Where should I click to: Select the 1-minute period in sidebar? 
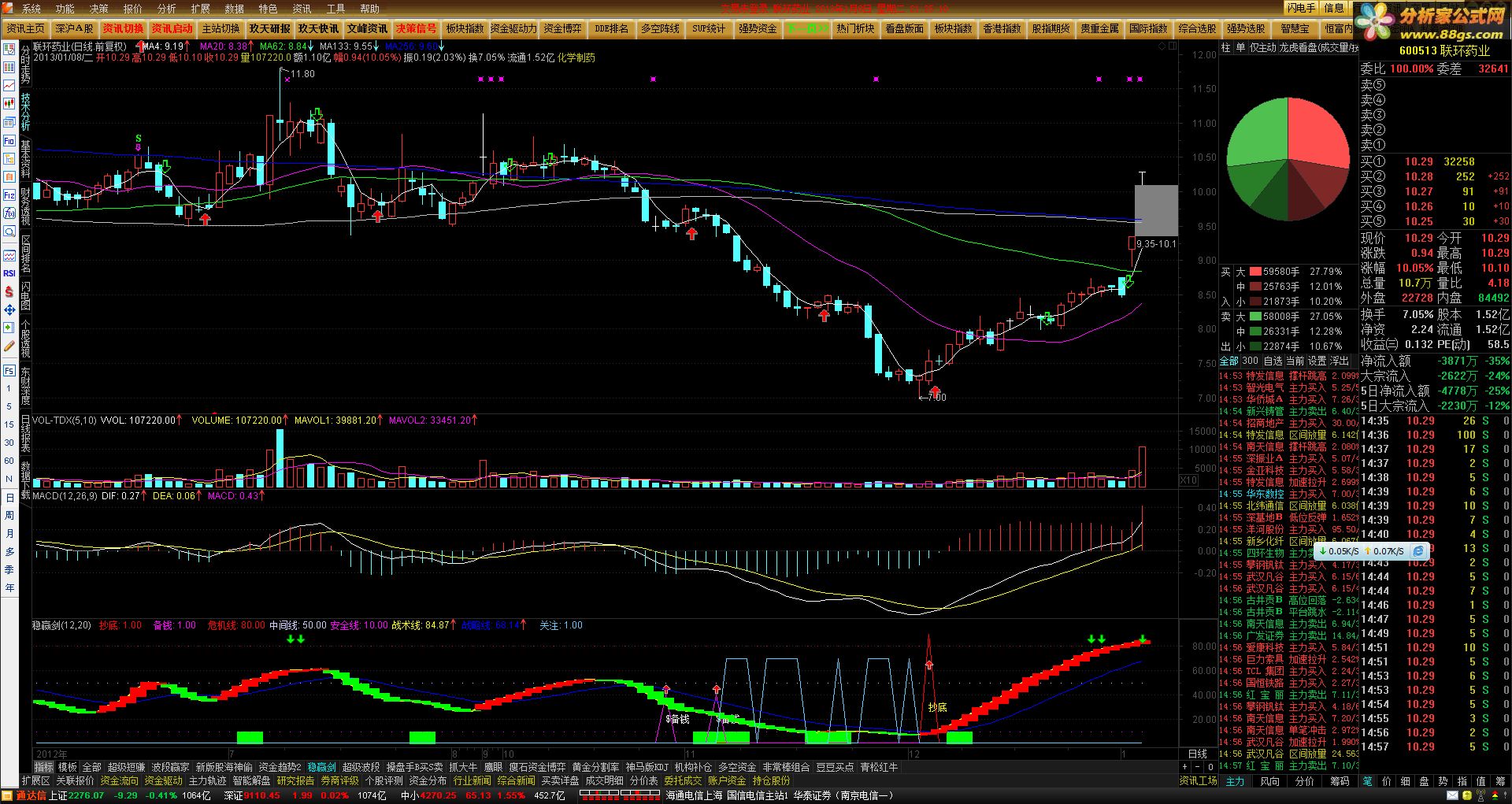click(9, 388)
